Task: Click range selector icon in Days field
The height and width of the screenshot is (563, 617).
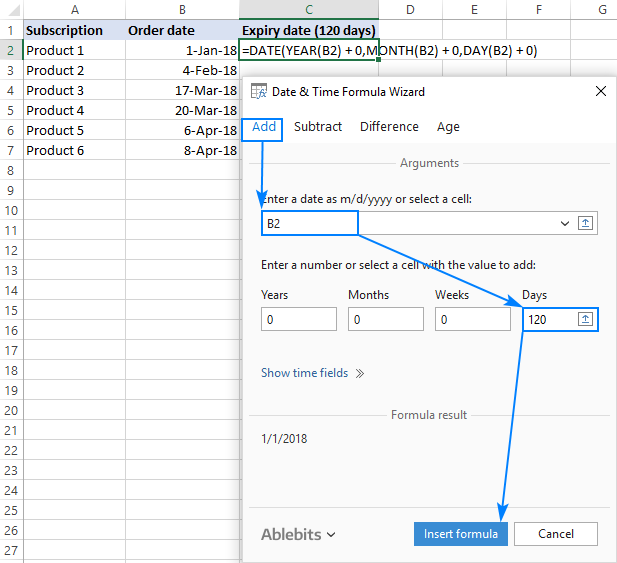Action: (586, 319)
